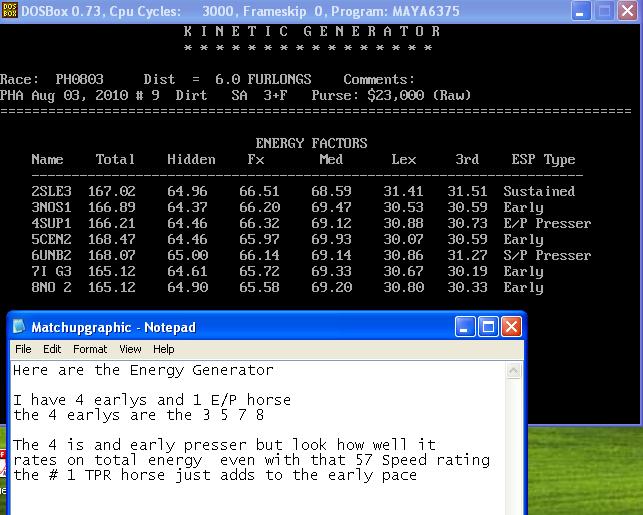
Task: Click the Notepad scrollbar up arrow
Action: (514, 371)
